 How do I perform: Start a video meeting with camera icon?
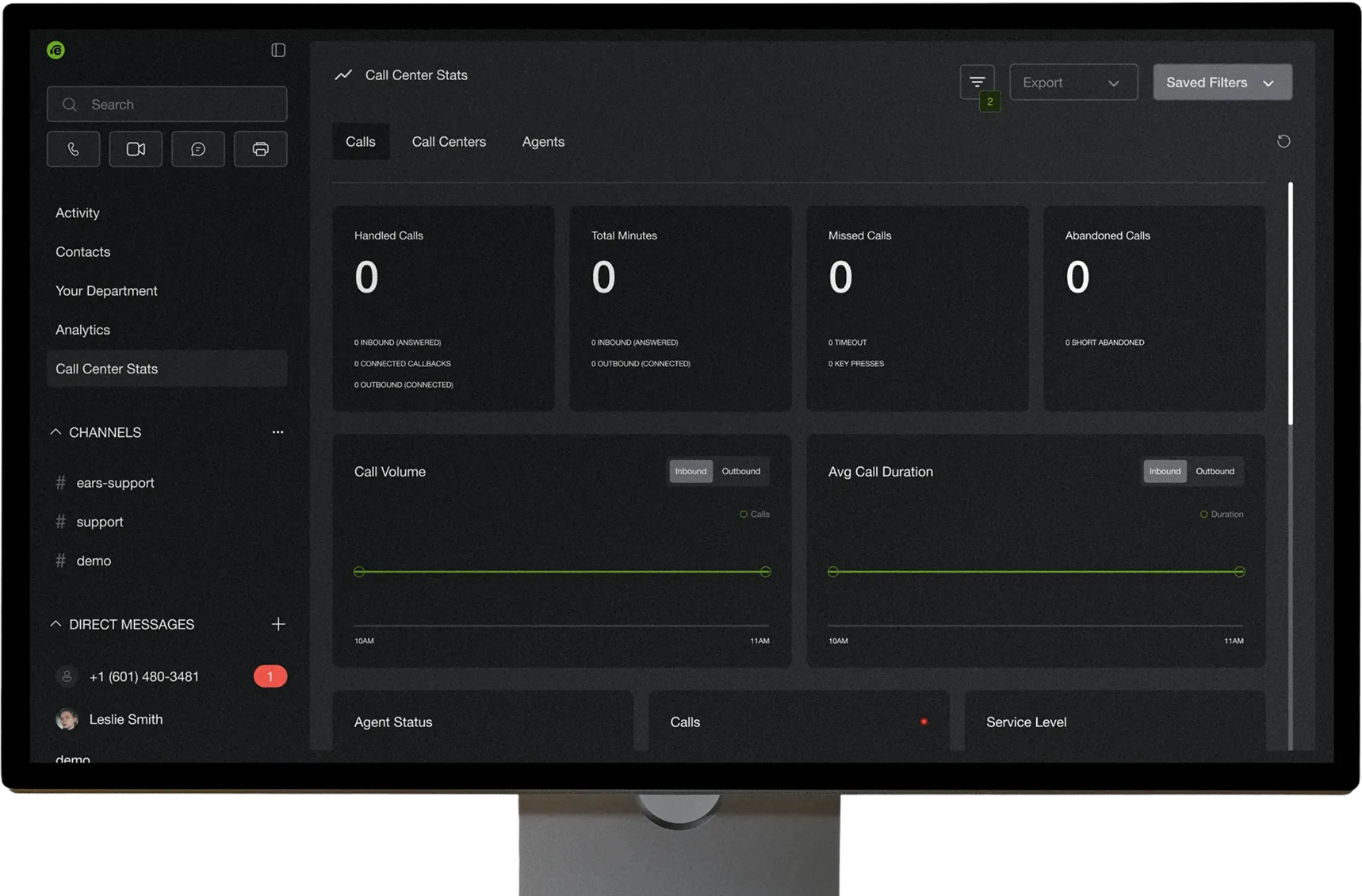[x=136, y=149]
